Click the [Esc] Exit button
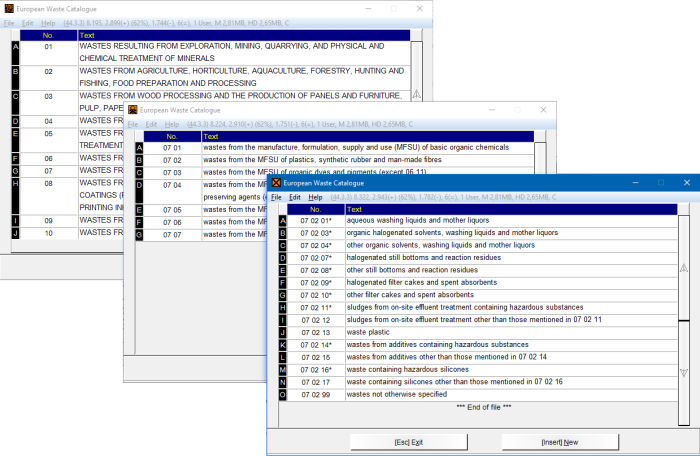Image resolution: width=700 pixels, height=456 pixels. pyautogui.click(x=403, y=441)
